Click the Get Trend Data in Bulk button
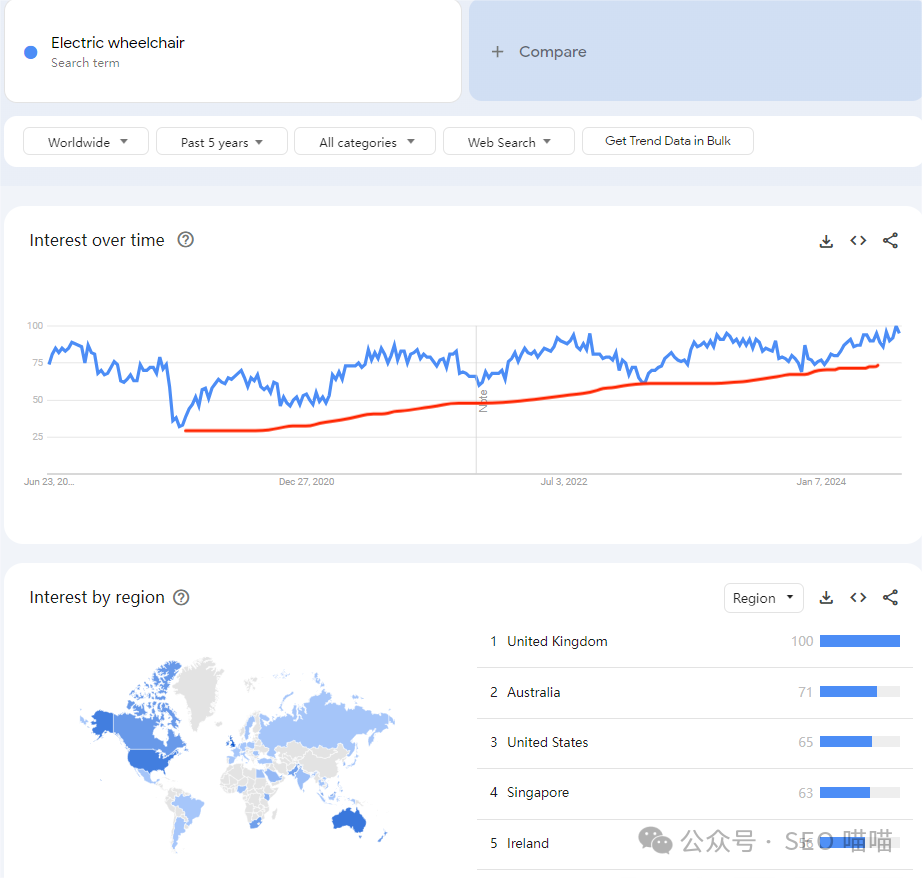 pos(667,141)
